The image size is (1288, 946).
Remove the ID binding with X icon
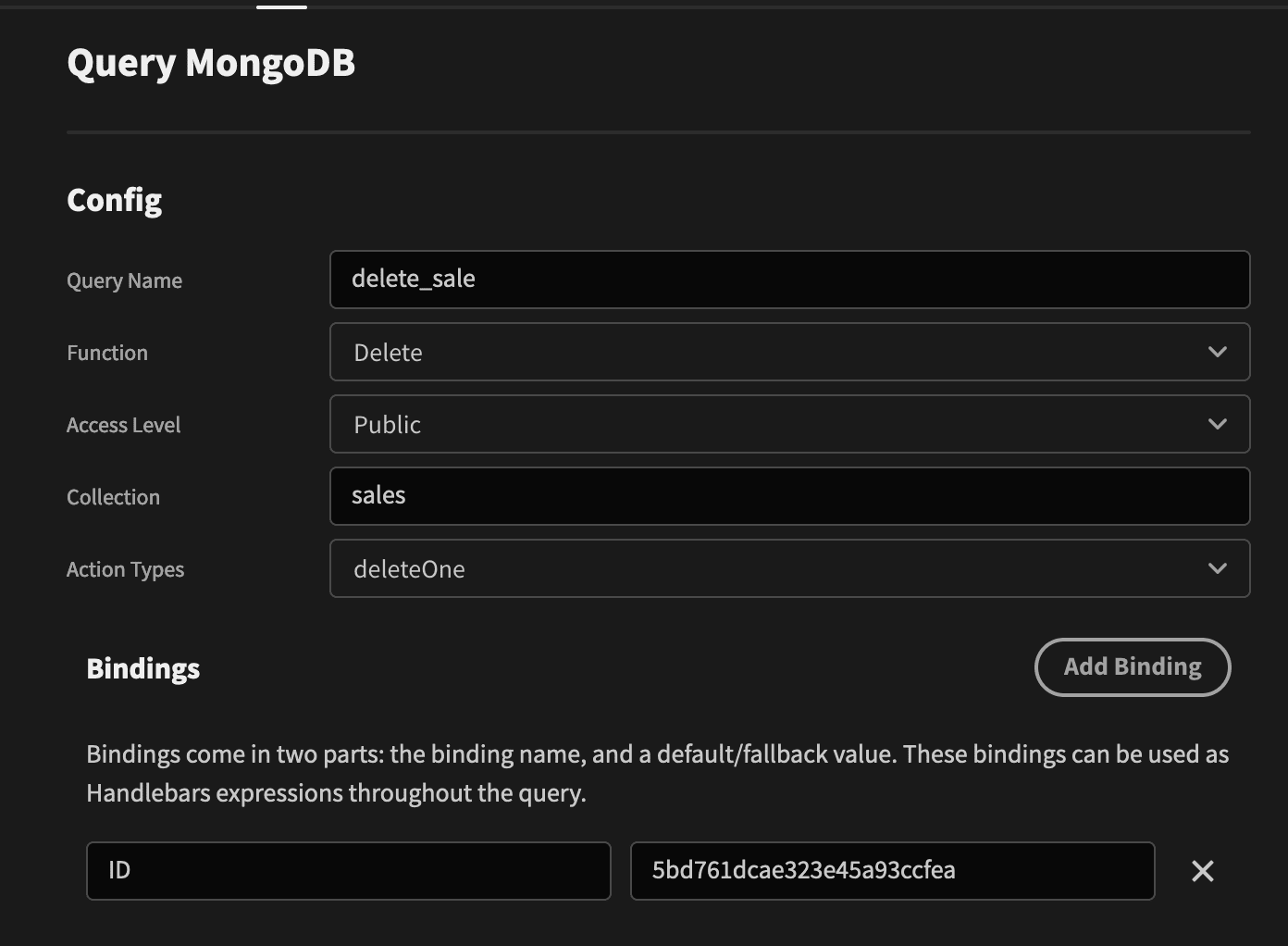point(1202,871)
